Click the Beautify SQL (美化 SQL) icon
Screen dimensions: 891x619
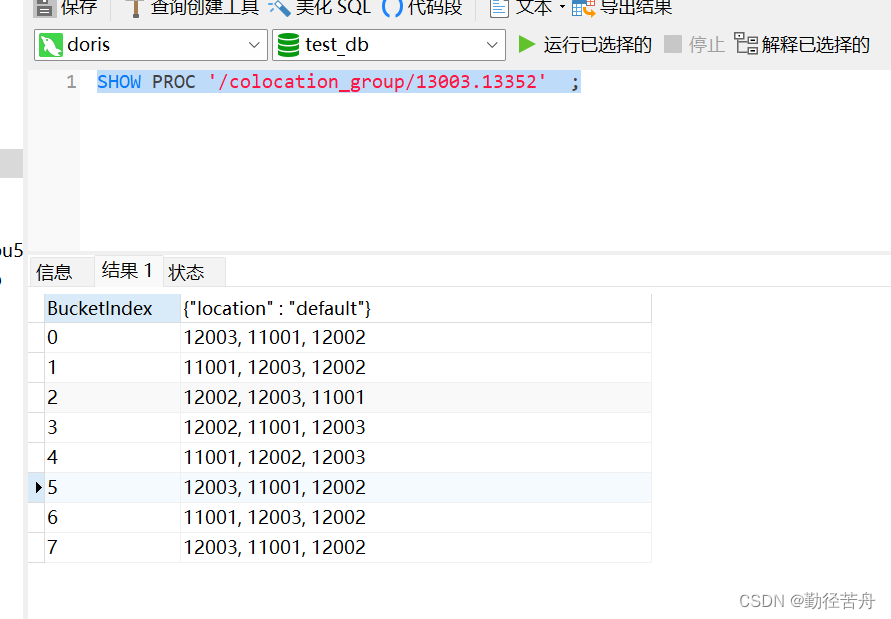tap(279, 7)
